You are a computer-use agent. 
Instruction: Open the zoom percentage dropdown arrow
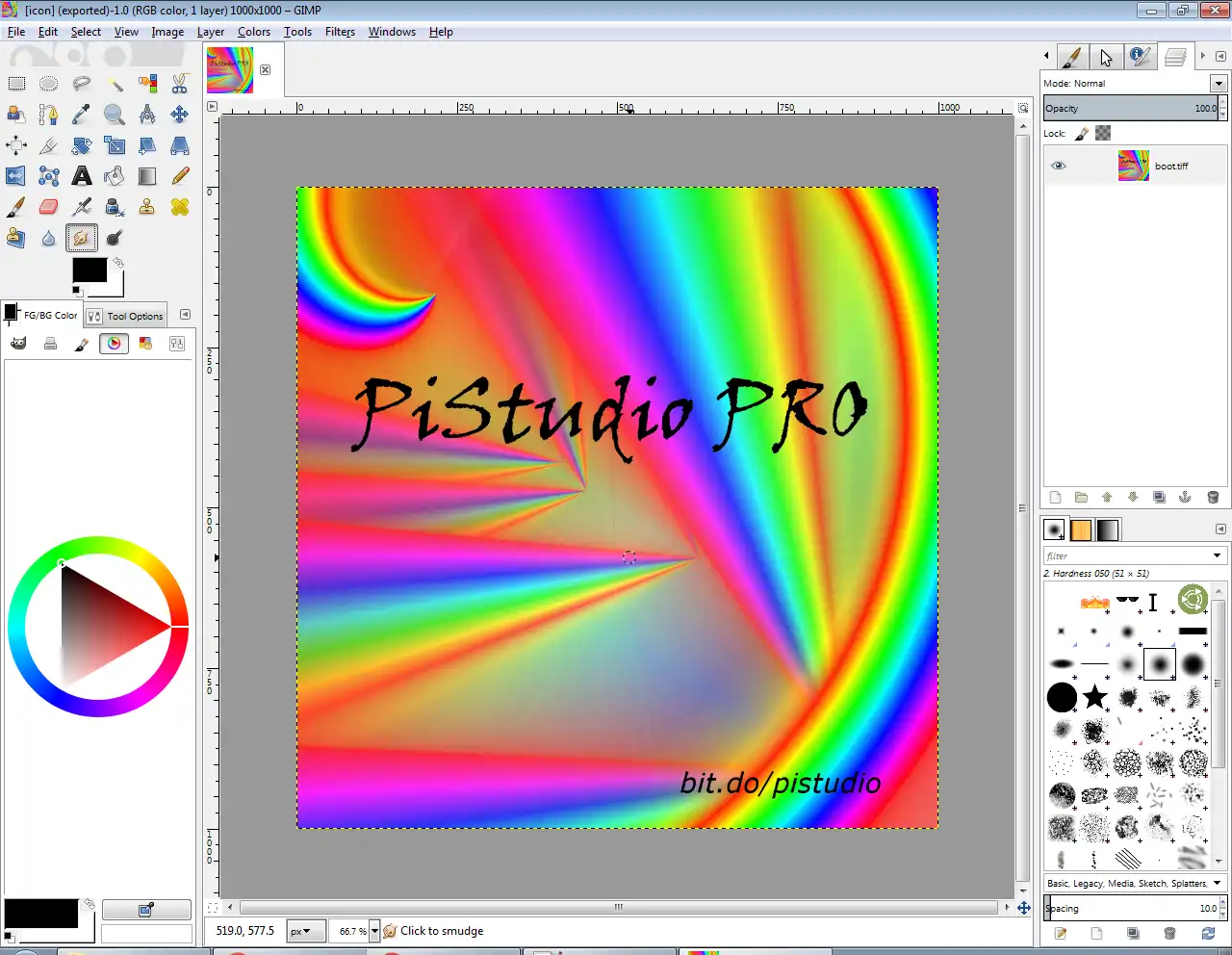click(374, 931)
